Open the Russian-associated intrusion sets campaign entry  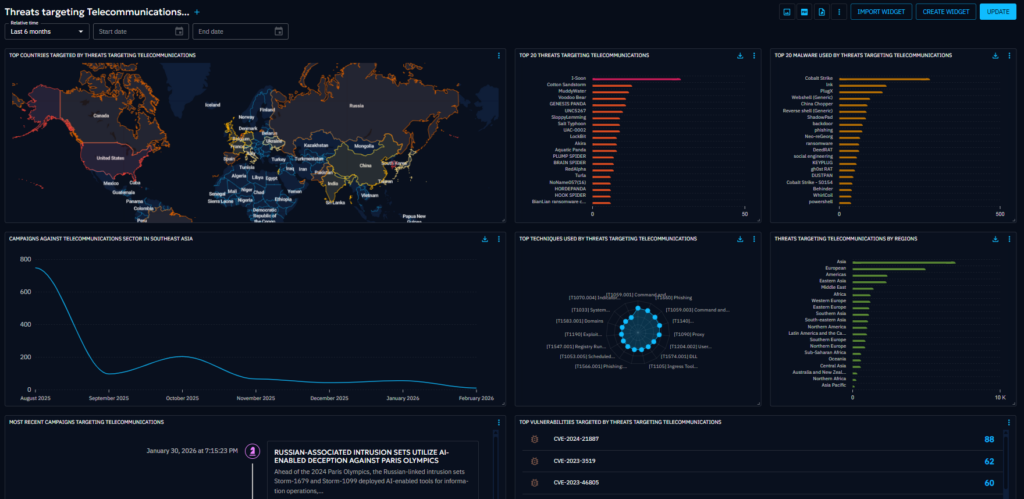pos(373,470)
